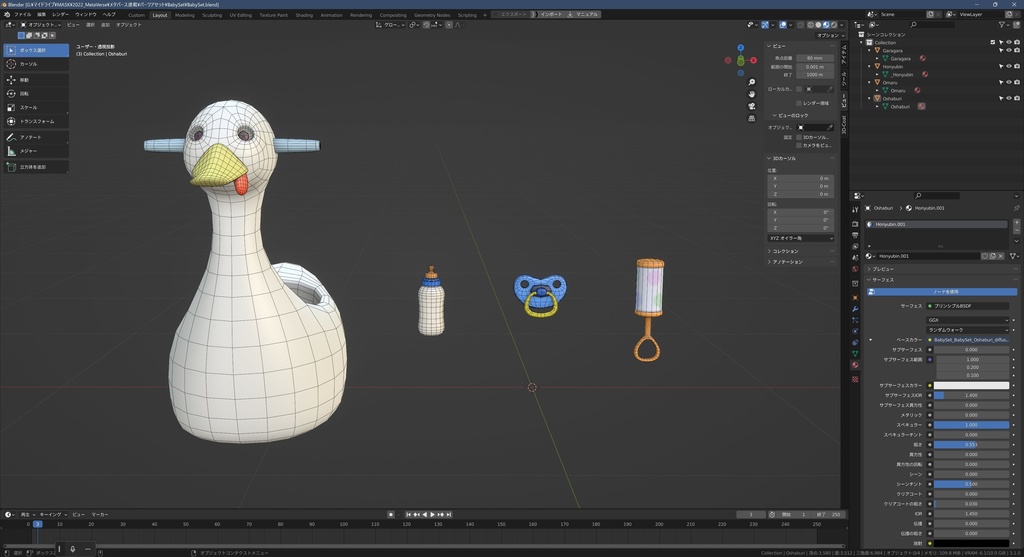
Task: Click the マニュアル button in top bar
Action: (x=583, y=14)
